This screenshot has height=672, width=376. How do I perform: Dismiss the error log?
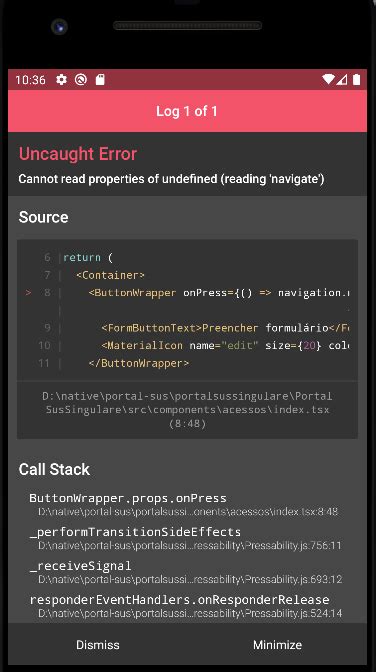(x=98, y=645)
